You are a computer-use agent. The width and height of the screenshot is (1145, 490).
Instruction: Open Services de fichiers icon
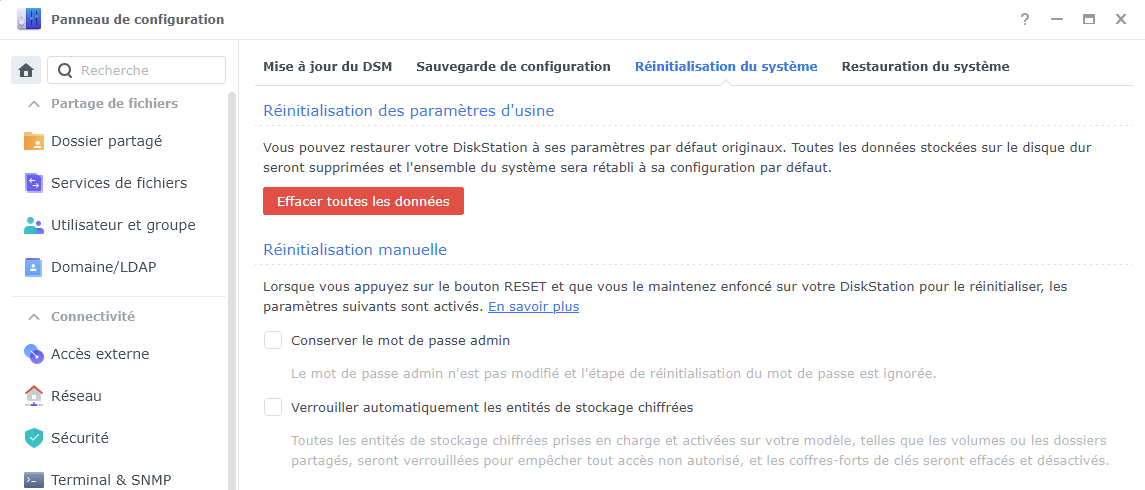(34, 183)
